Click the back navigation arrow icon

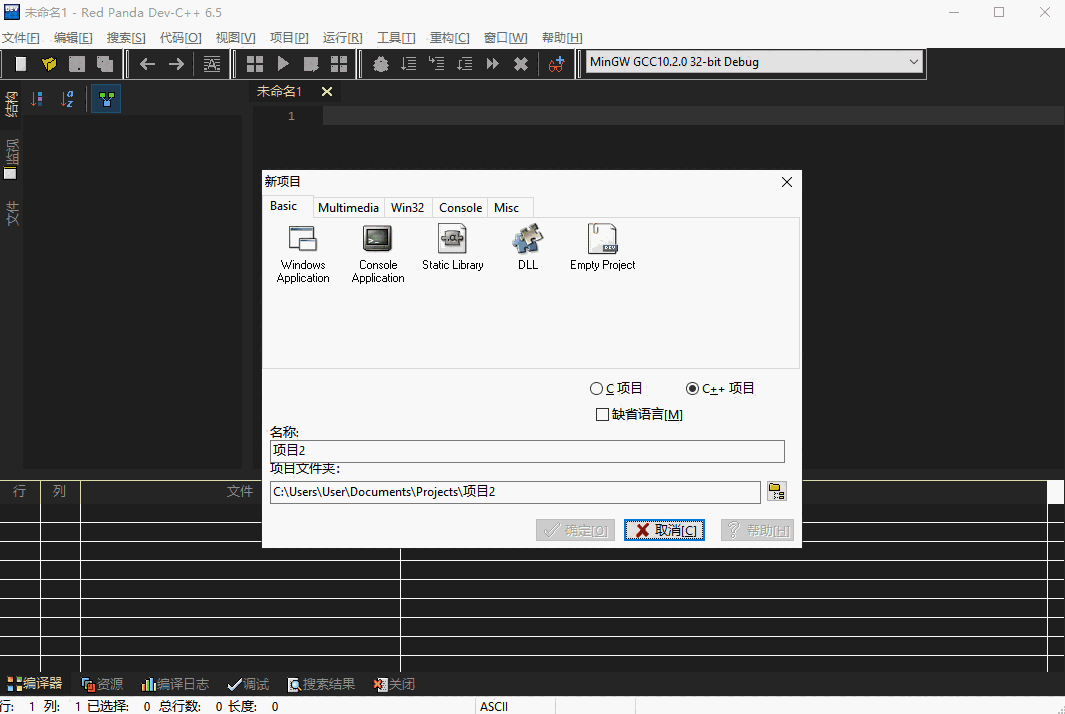tap(147, 63)
